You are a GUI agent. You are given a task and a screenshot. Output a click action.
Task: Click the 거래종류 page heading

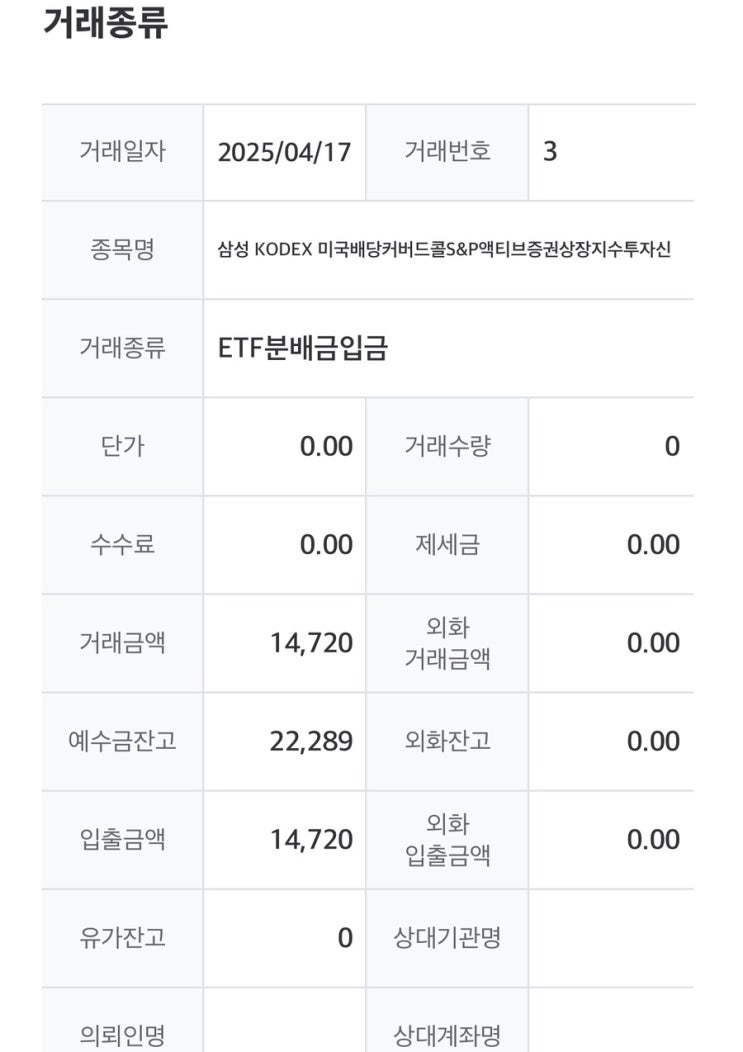click(x=105, y=22)
